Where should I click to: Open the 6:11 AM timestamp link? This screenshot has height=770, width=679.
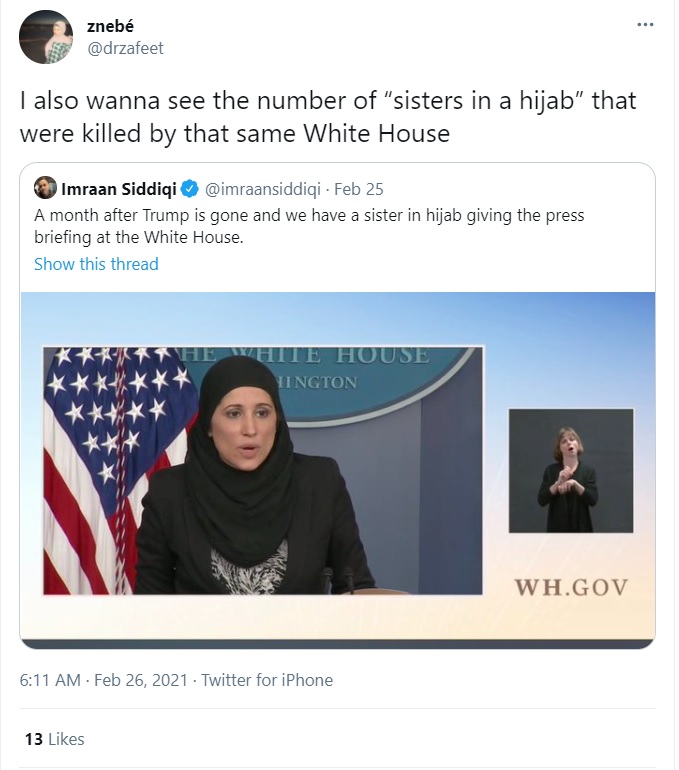50,680
